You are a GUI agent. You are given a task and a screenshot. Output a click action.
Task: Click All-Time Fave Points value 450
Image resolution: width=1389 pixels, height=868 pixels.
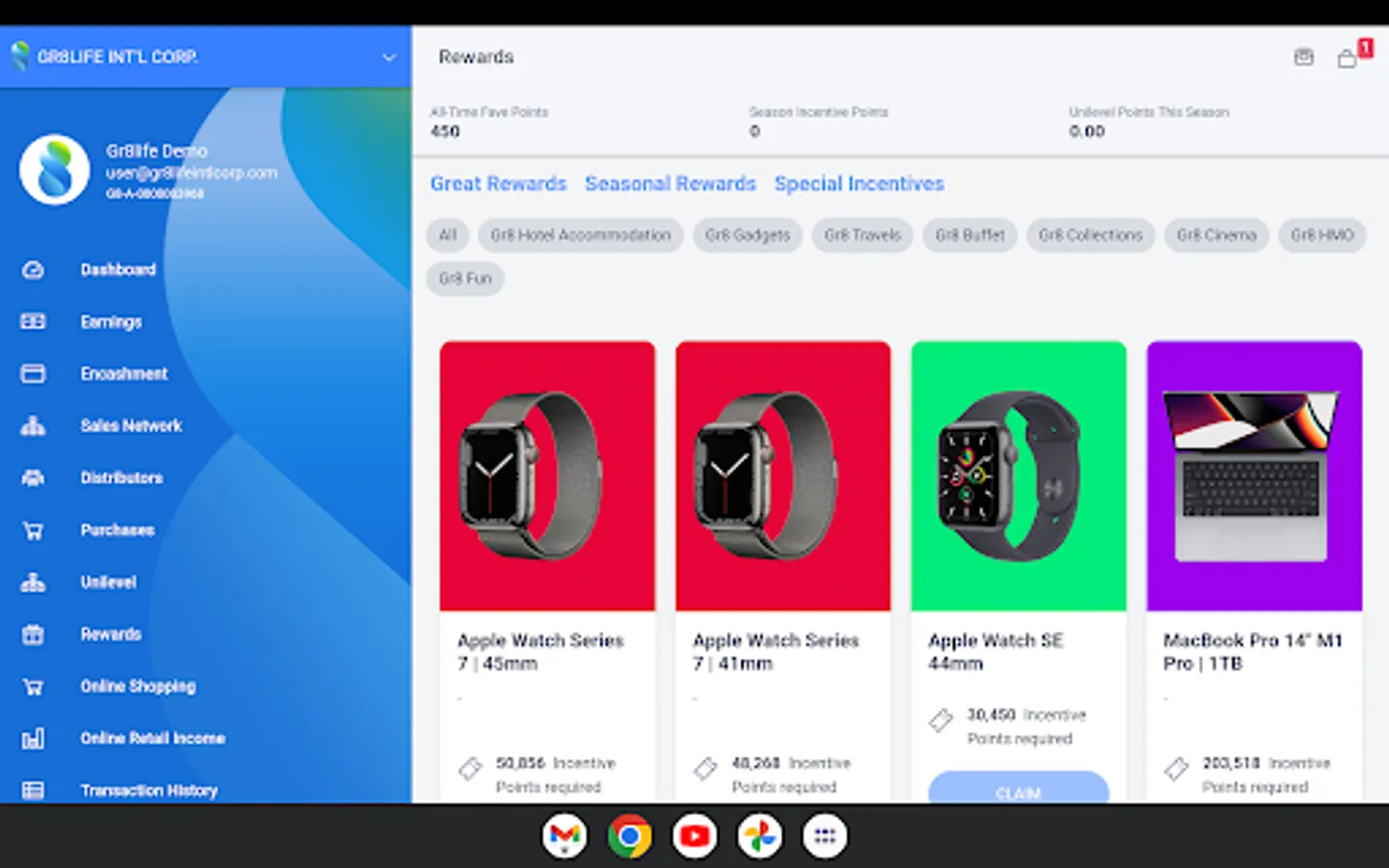445,132
